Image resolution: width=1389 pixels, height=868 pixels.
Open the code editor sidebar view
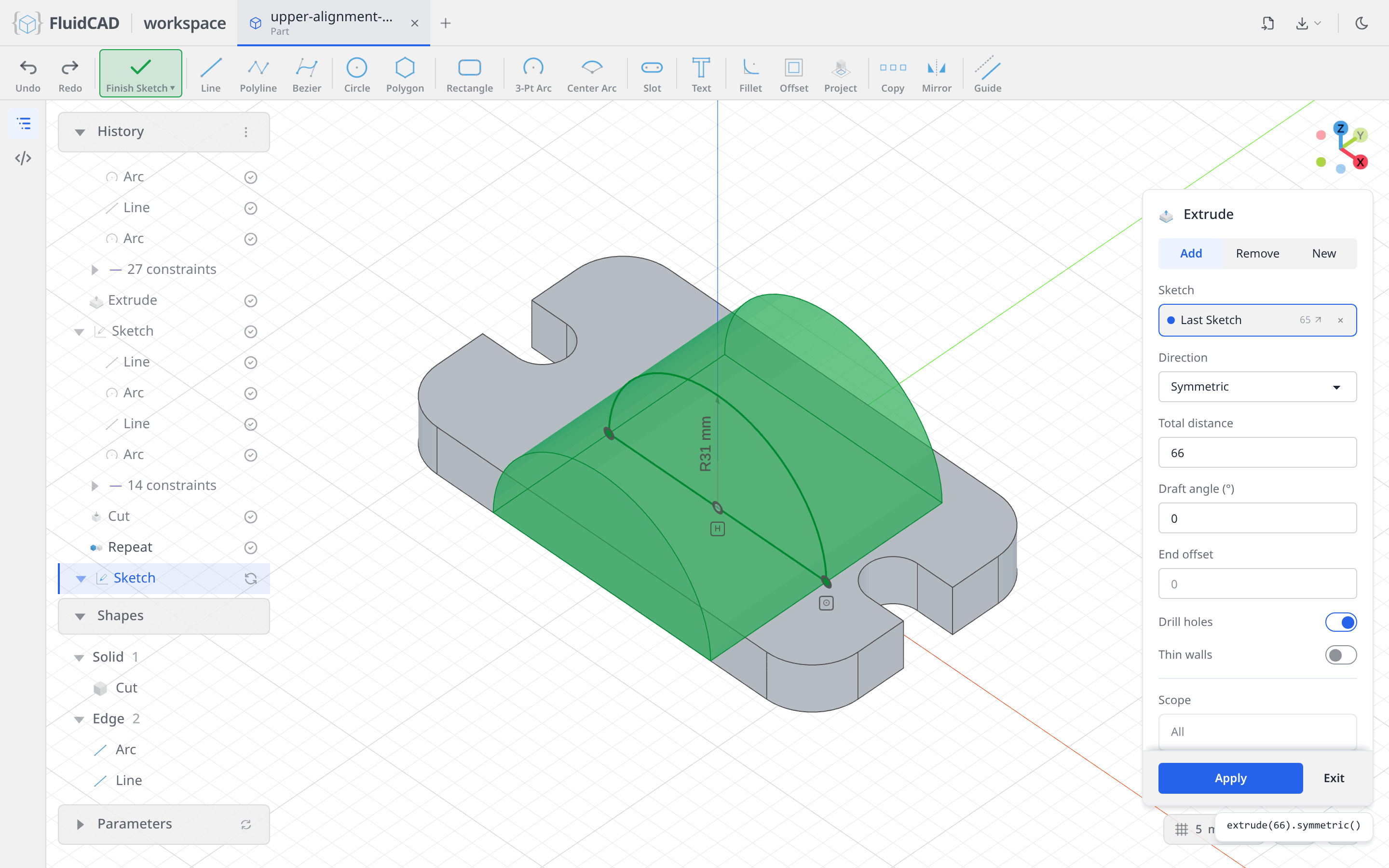click(x=23, y=159)
